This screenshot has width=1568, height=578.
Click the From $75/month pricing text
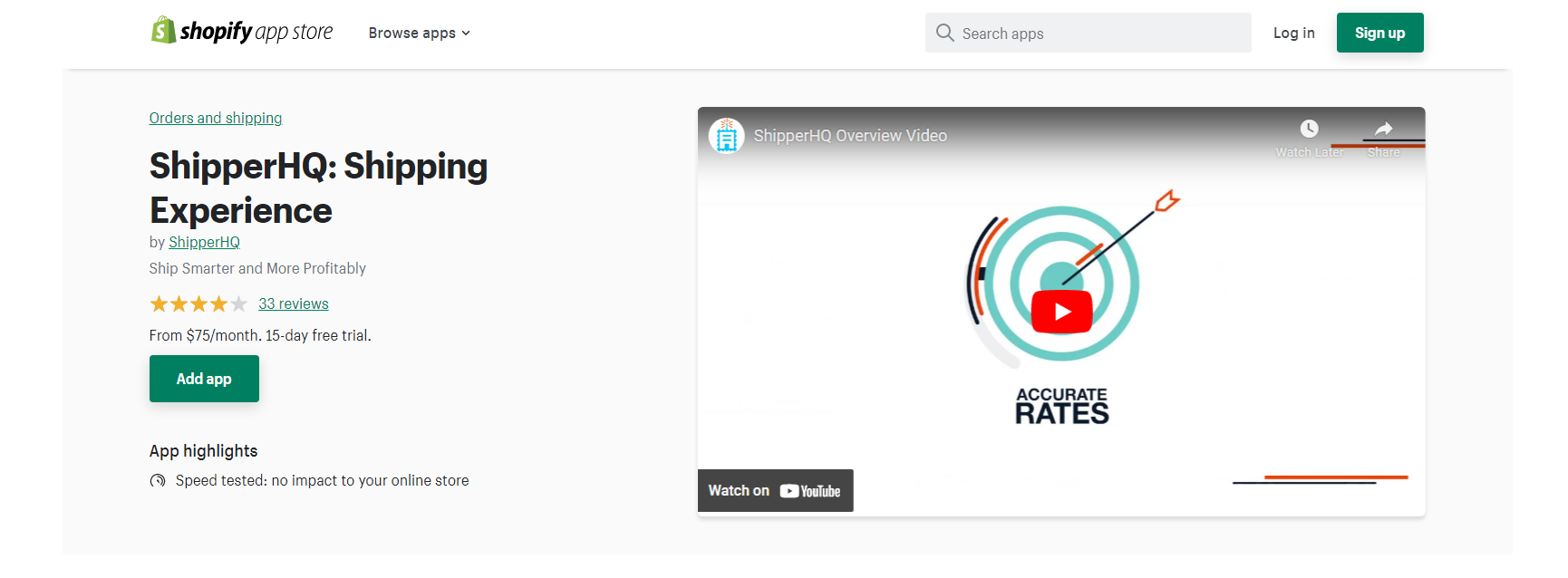260,335
